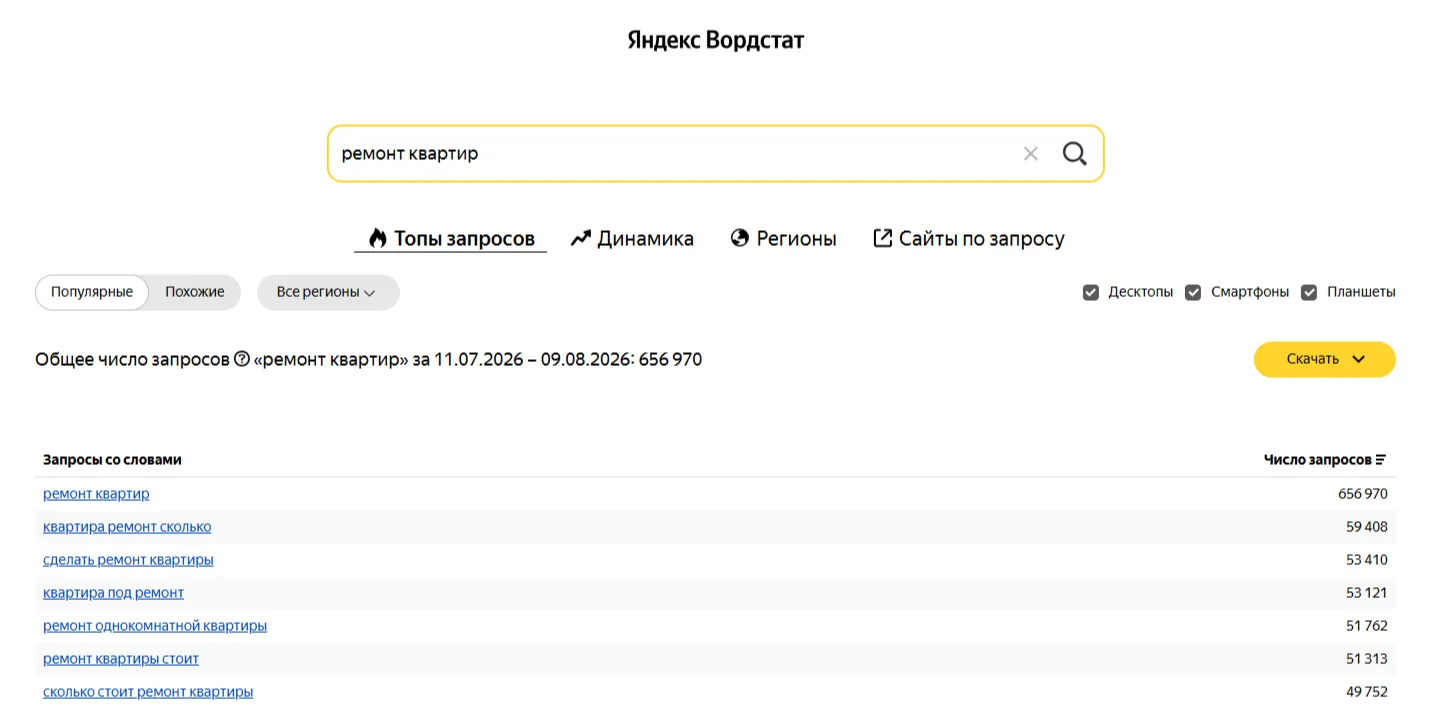Open the Скачать download dropdown
The height and width of the screenshot is (707, 1440).
[x=1324, y=359]
